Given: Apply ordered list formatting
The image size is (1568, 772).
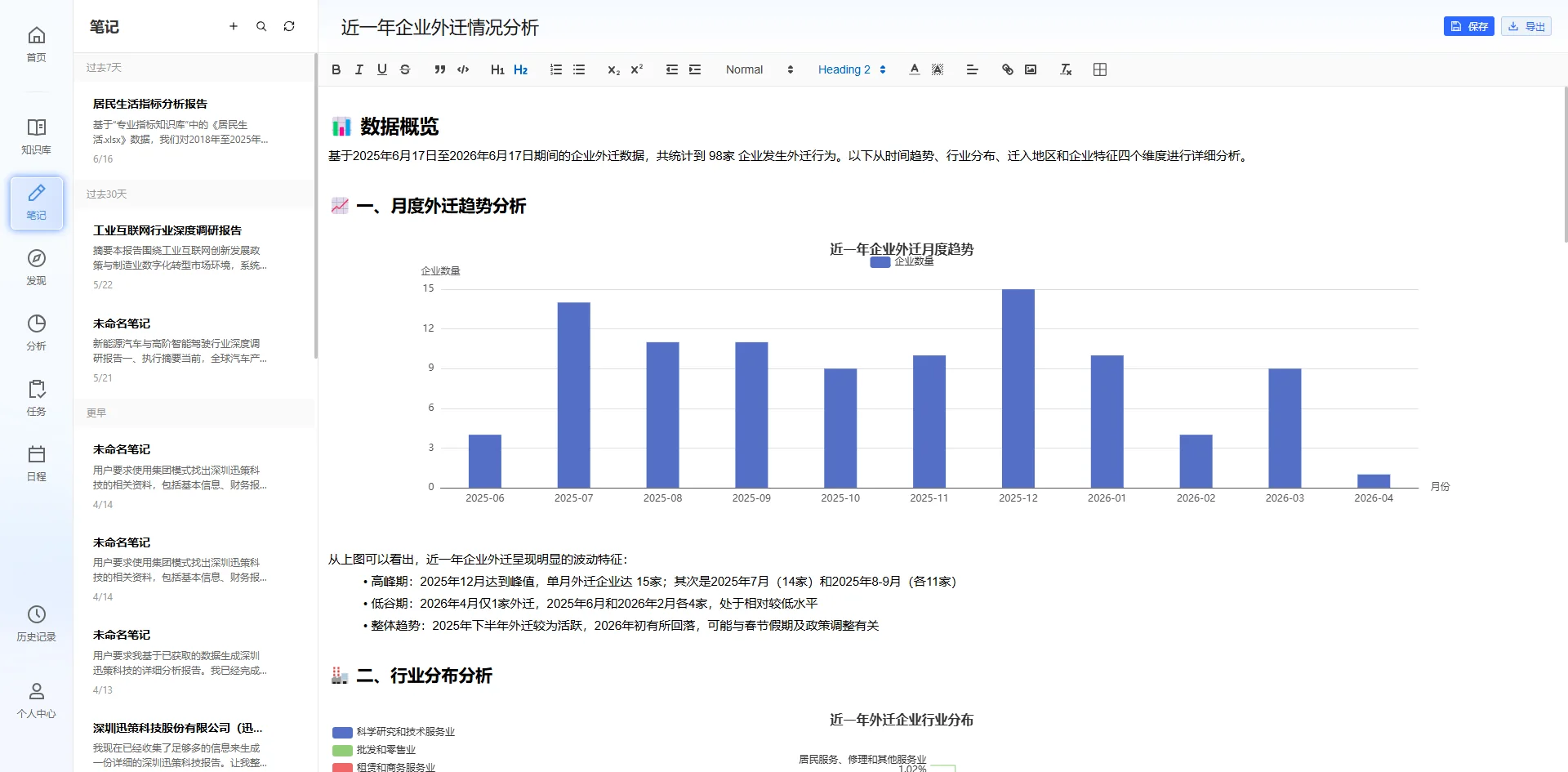Looking at the screenshot, I should pyautogui.click(x=556, y=69).
